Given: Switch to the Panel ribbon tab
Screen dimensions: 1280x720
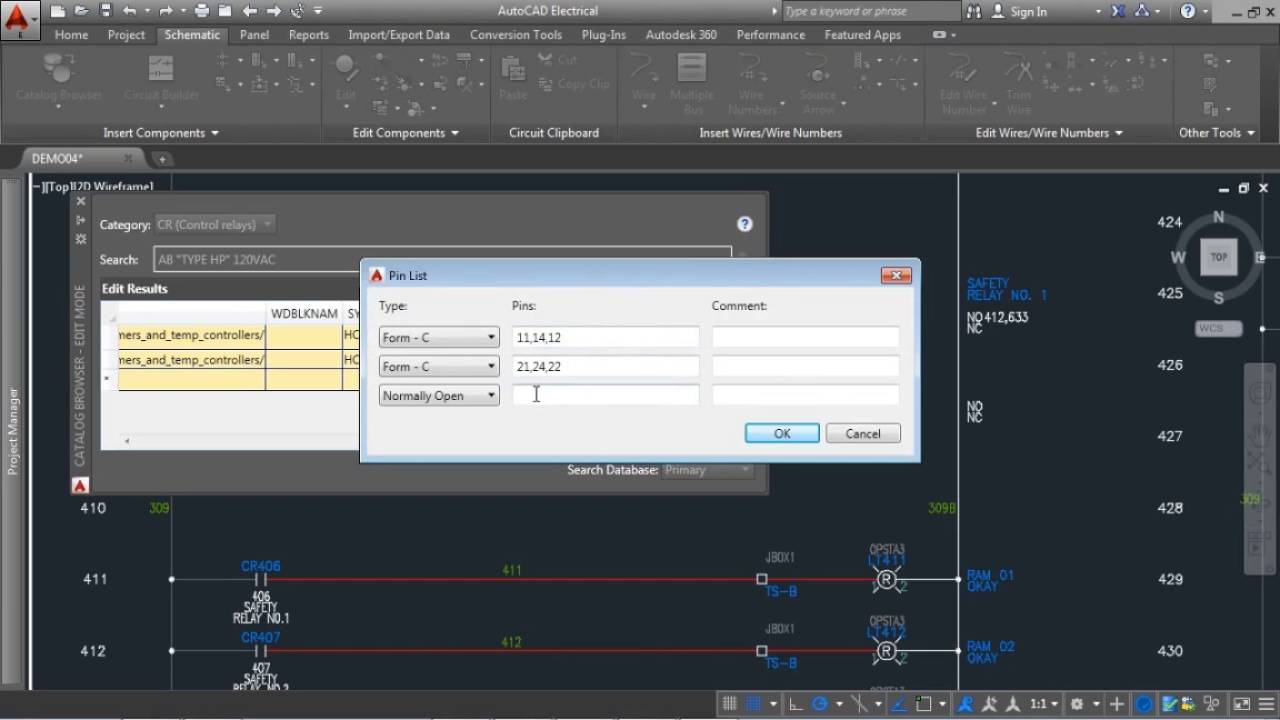Looking at the screenshot, I should click(254, 34).
